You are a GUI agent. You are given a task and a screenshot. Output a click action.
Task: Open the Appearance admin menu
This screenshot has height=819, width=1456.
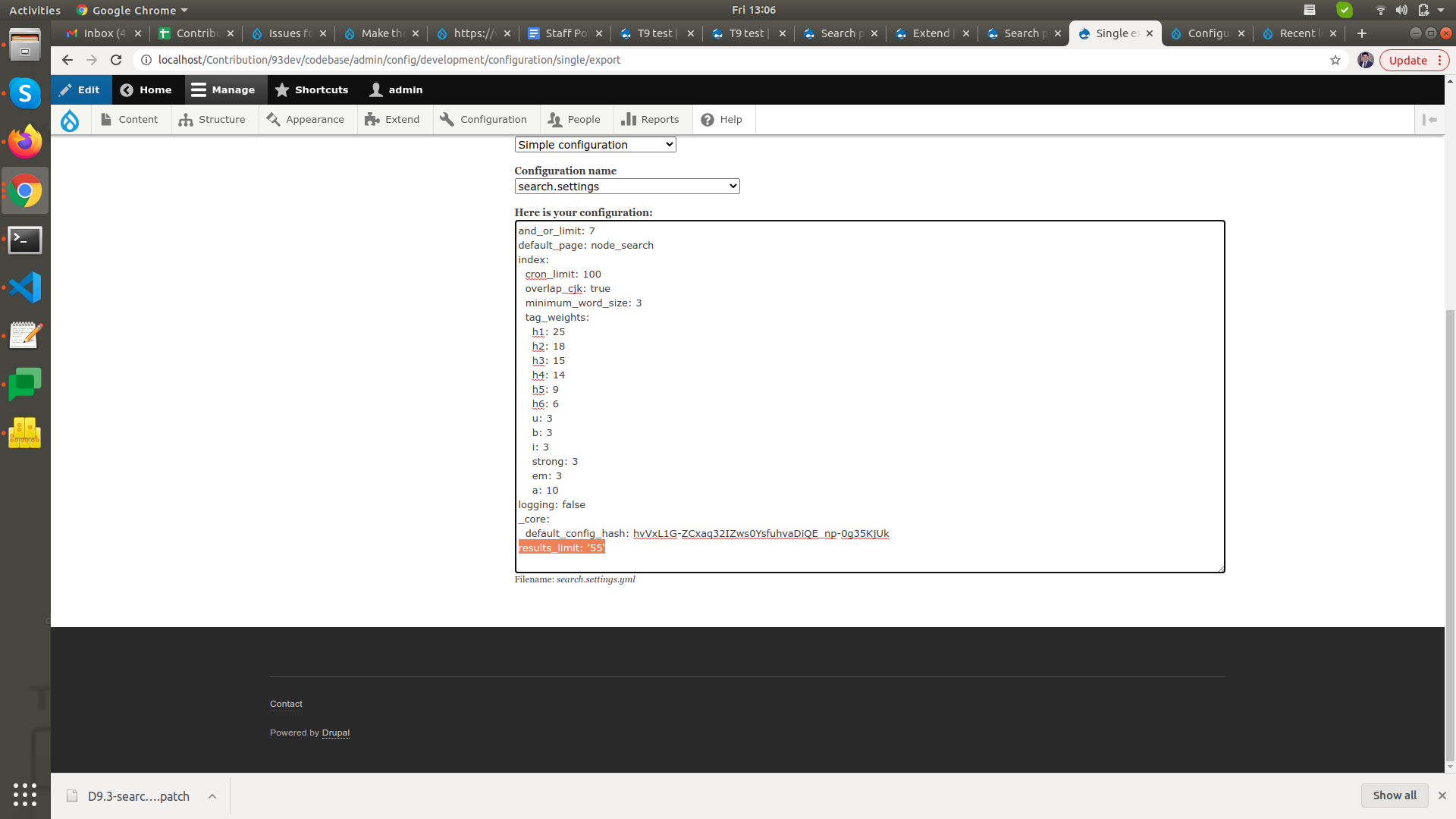(306, 120)
